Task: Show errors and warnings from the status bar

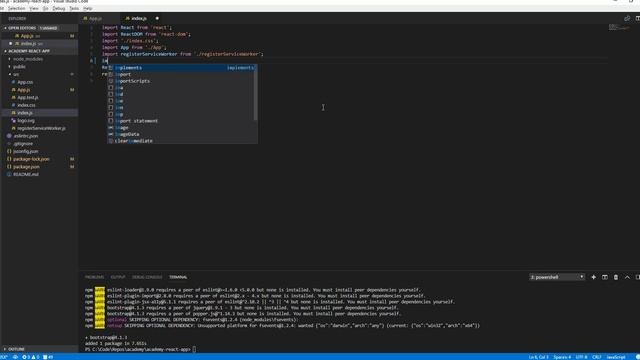Action: (31, 357)
